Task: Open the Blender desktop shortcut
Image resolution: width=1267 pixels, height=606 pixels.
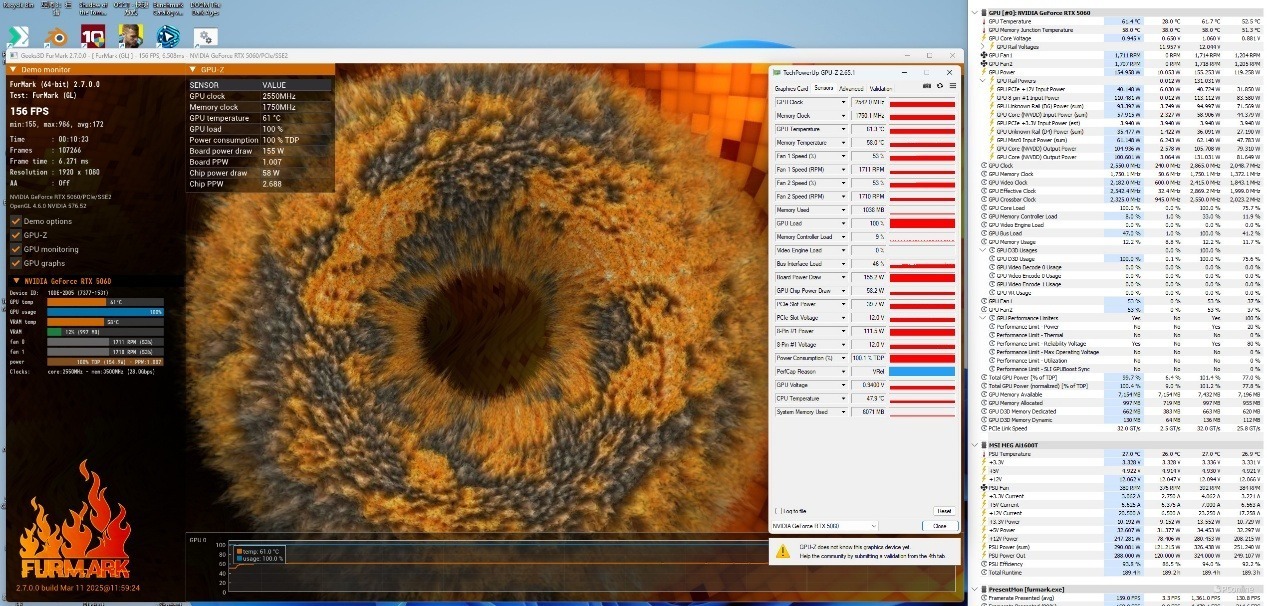Action: coord(56,36)
